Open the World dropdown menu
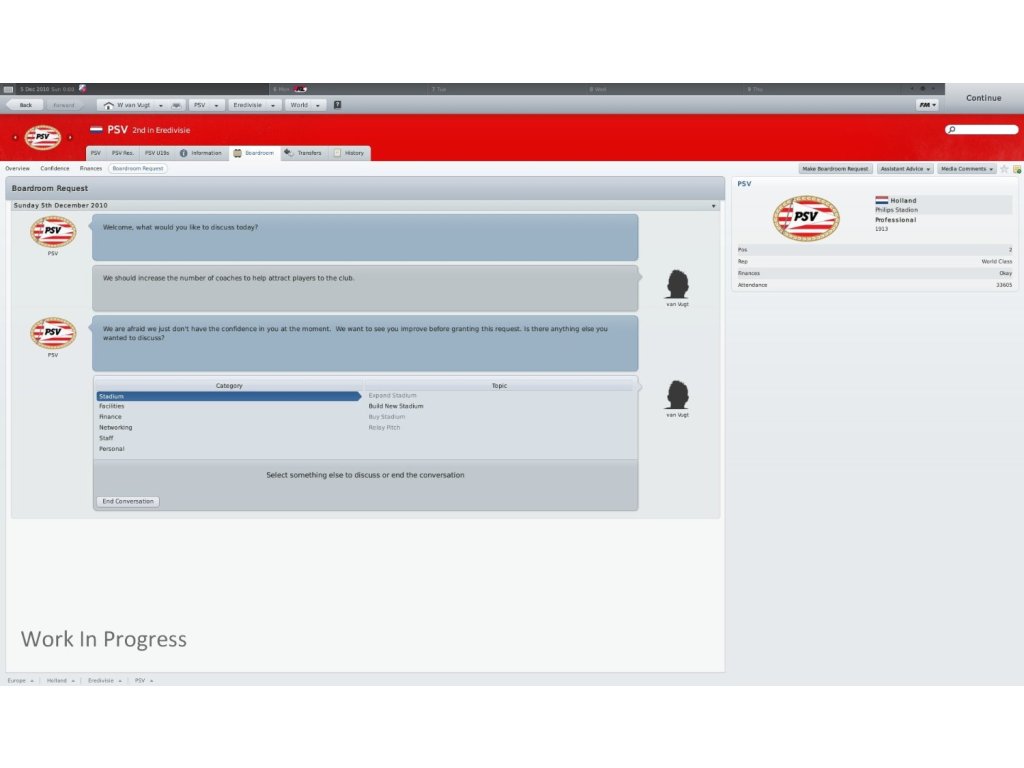 305,105
